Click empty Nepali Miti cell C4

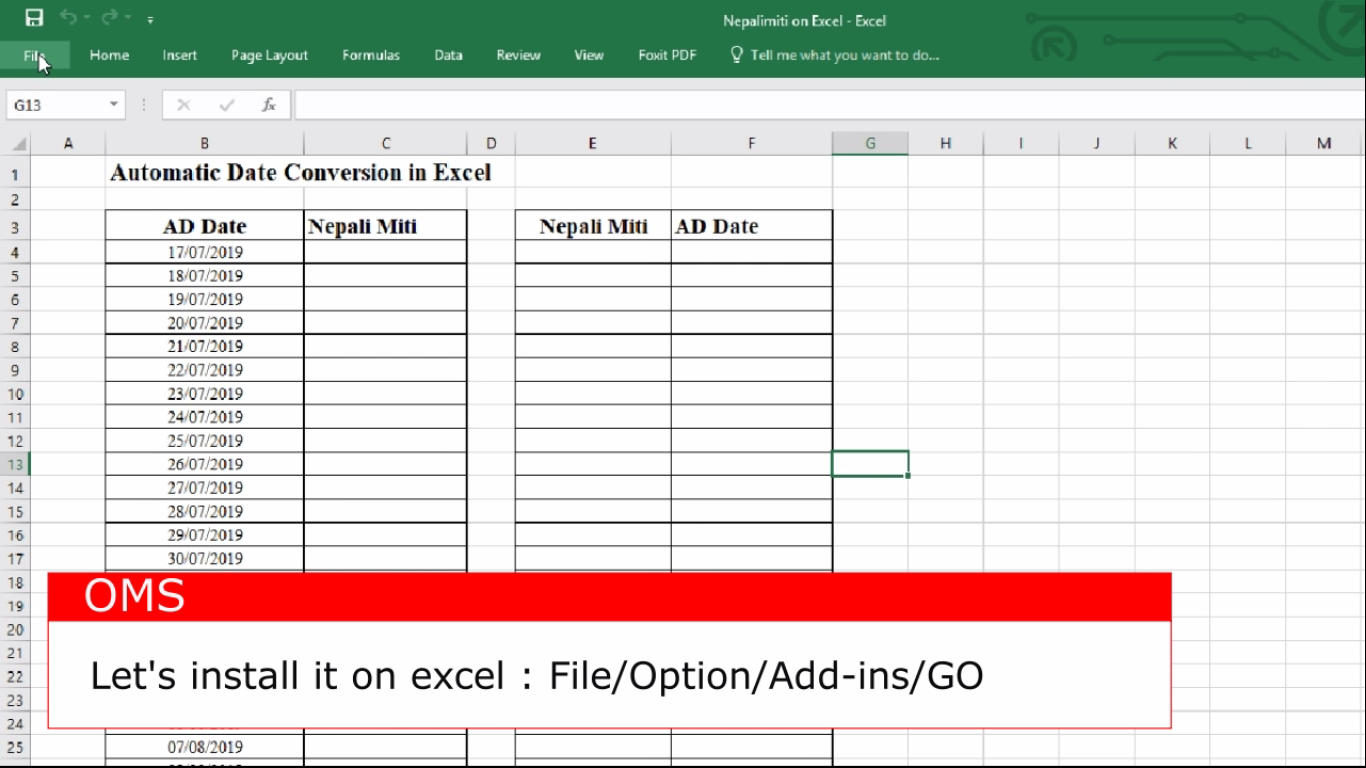(385, 252)
